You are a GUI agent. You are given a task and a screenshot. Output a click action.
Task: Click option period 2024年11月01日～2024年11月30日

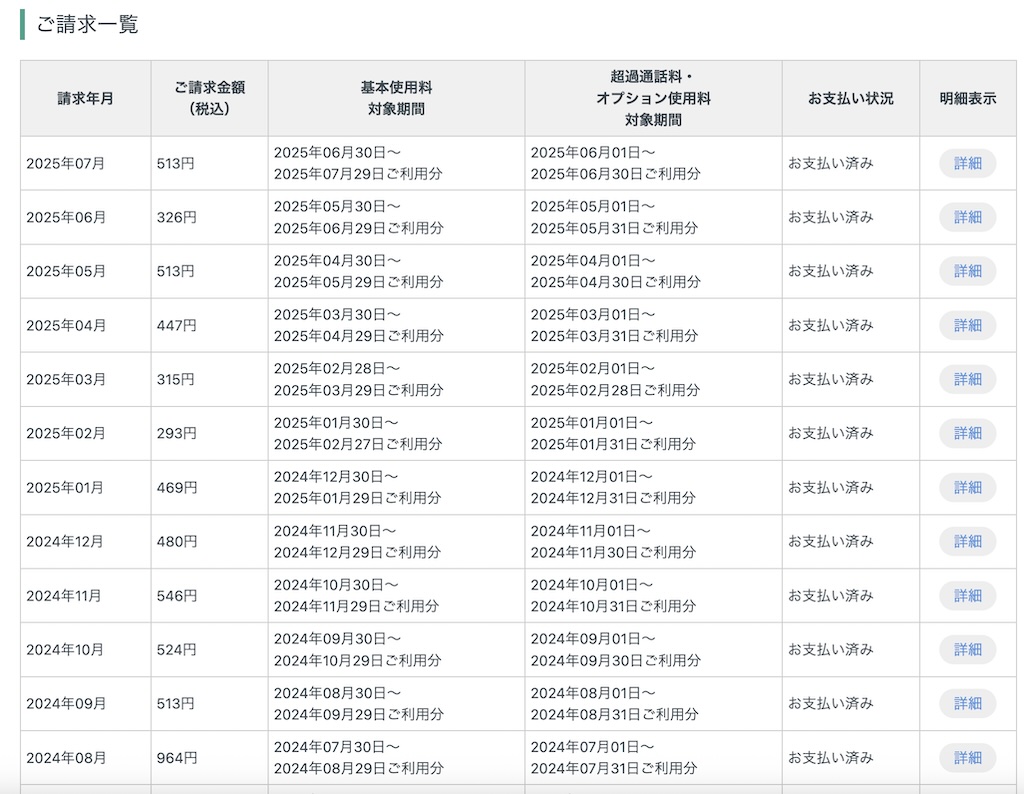point(613,541)
